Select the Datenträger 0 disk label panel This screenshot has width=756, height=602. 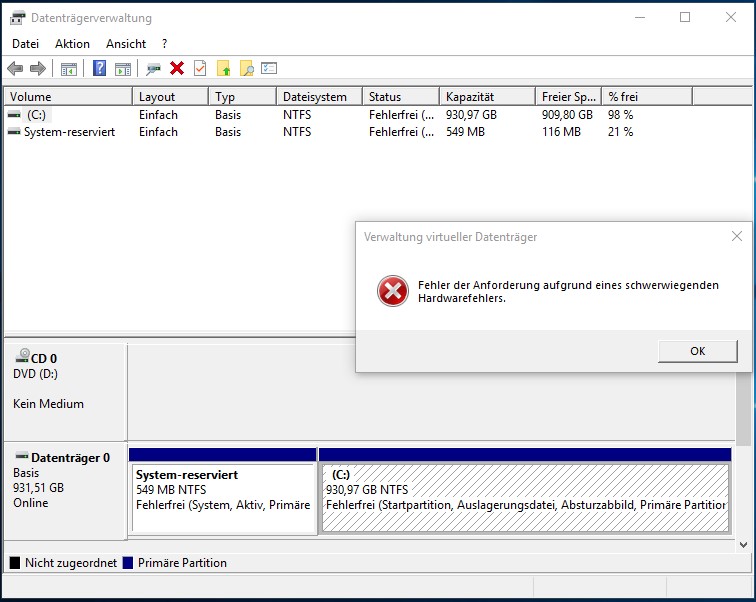point(65,491)
